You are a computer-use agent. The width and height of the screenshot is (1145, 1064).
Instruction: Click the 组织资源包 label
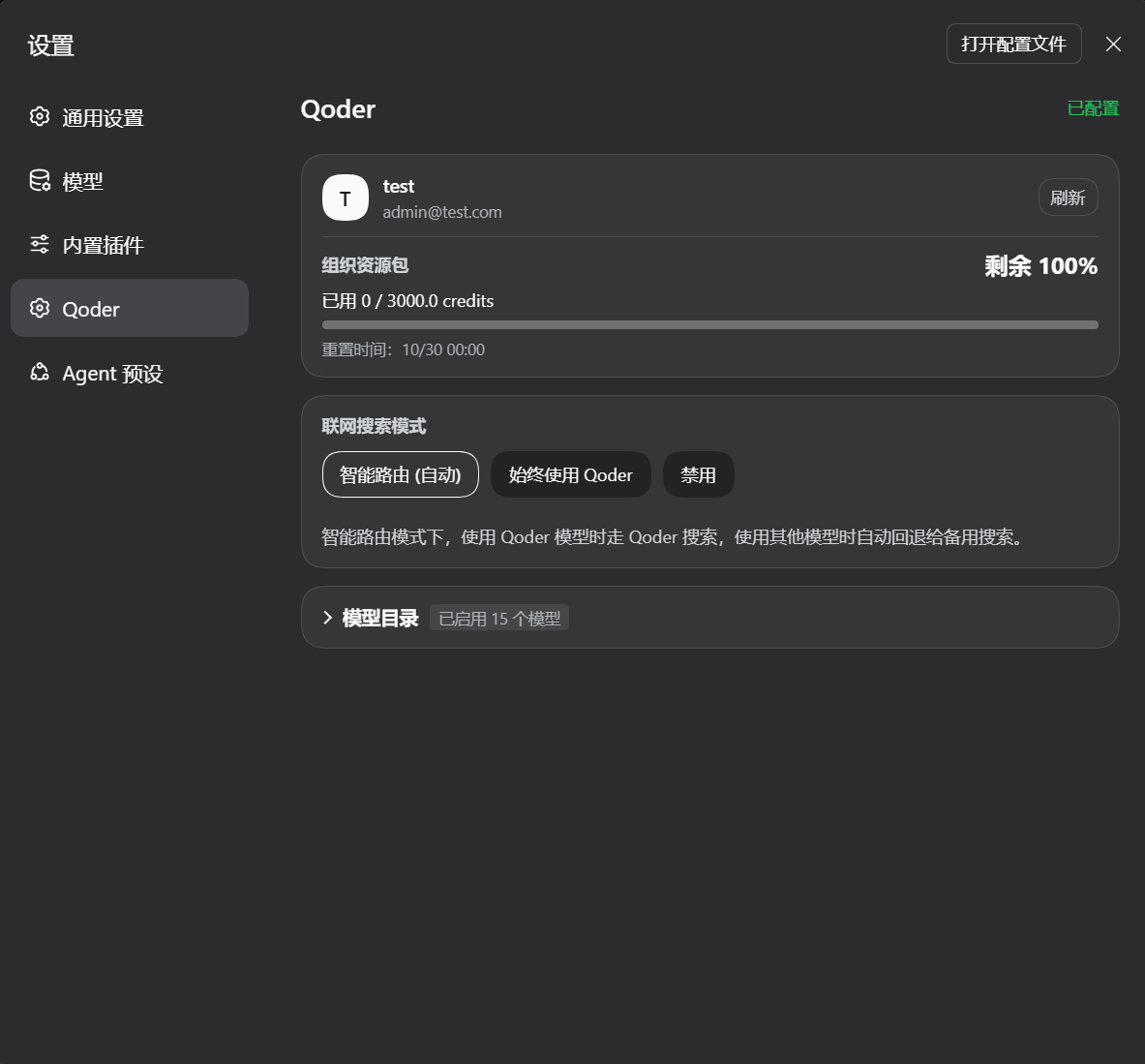pyautogui.click(x=365, y=265)
